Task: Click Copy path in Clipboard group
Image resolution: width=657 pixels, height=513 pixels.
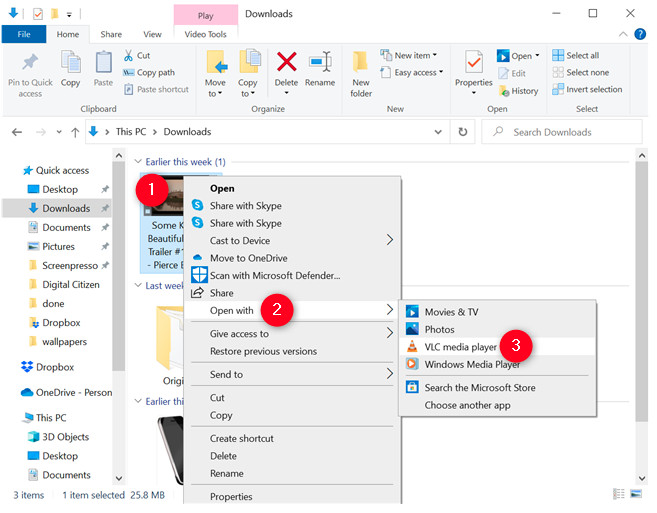Action: point(149,73)
